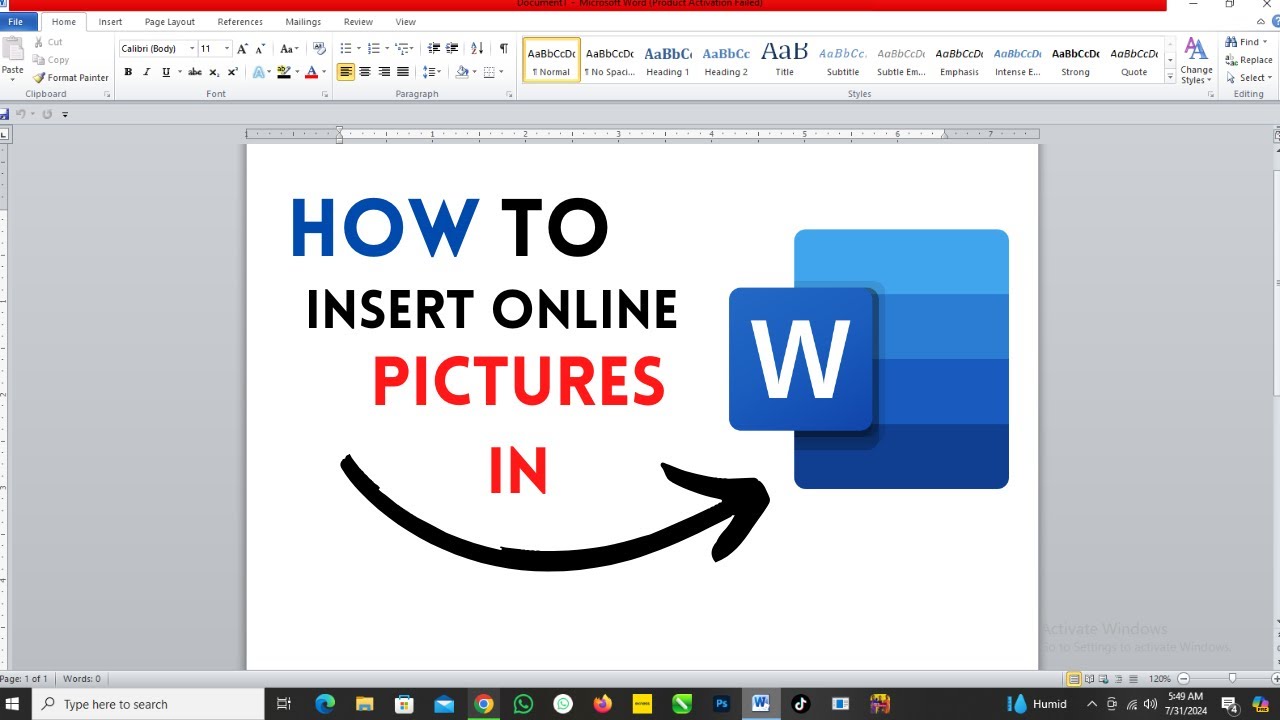Click the Paste icon

click(x=13, y=50)
